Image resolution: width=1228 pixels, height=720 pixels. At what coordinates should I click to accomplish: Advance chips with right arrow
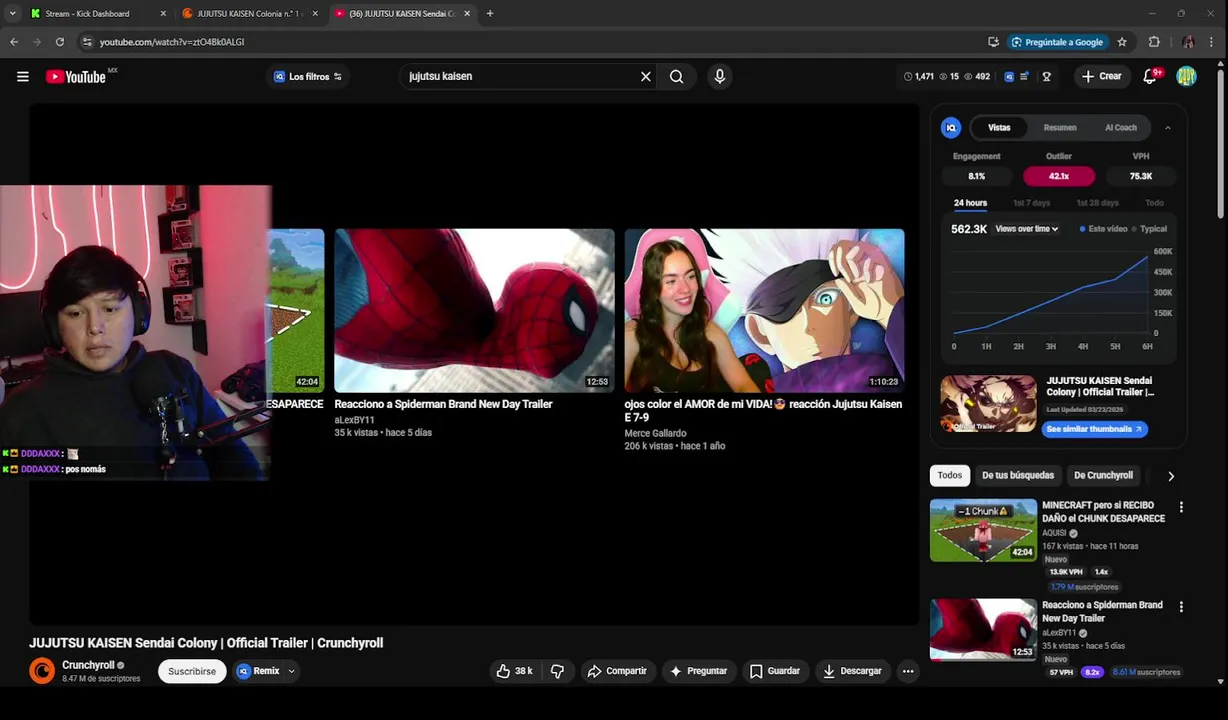(1171, 476)
